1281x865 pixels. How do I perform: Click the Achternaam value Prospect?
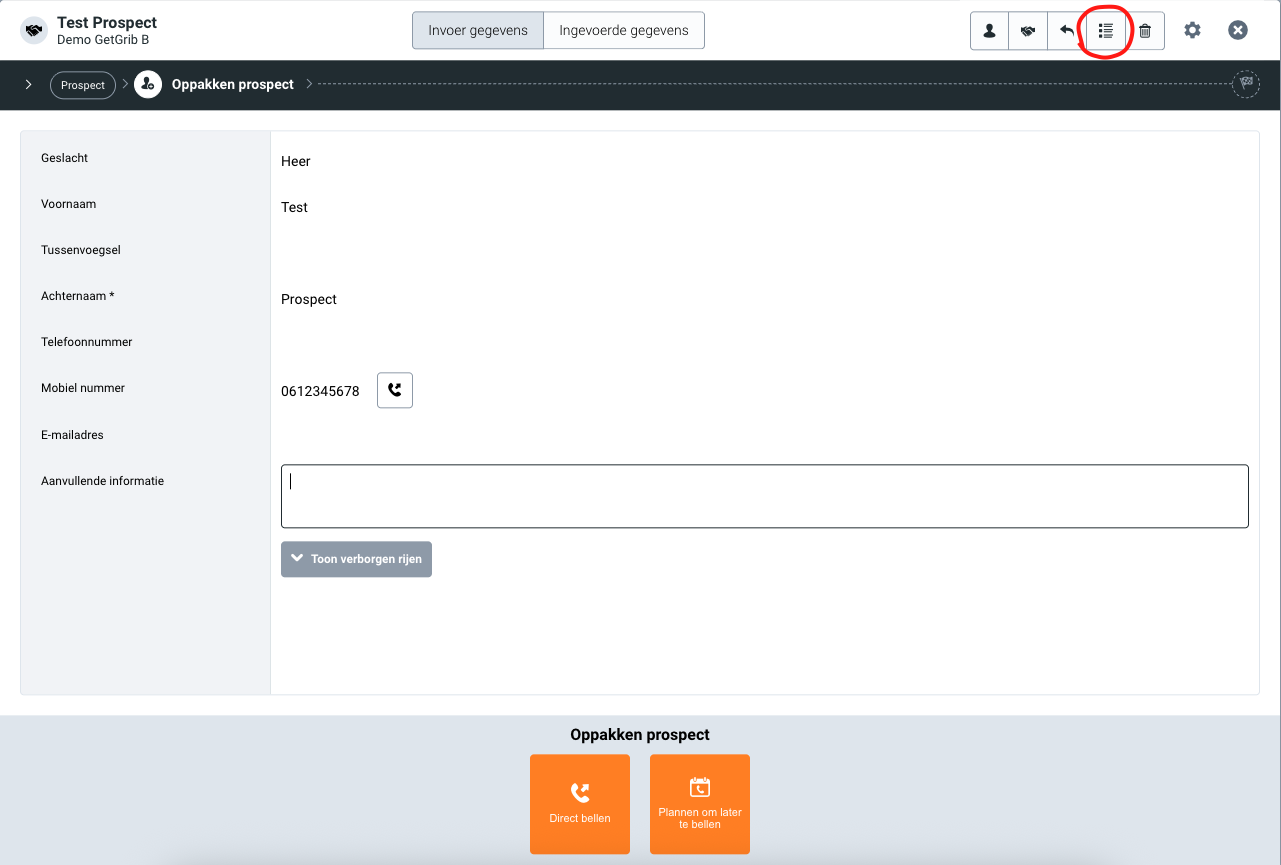tap(309, 299)
